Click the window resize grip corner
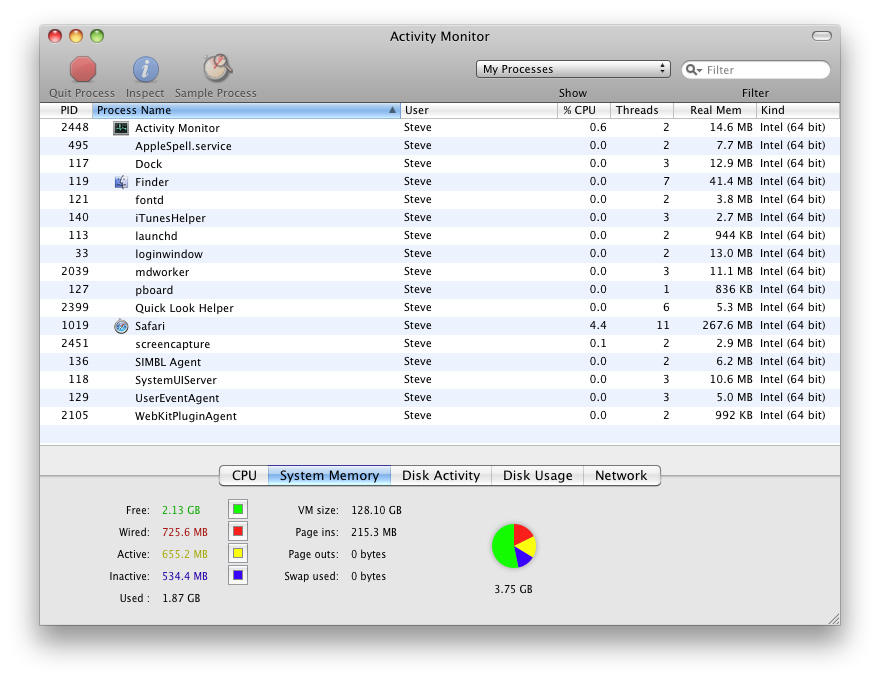This screenshot has width=880, height=680. (834, 619)
